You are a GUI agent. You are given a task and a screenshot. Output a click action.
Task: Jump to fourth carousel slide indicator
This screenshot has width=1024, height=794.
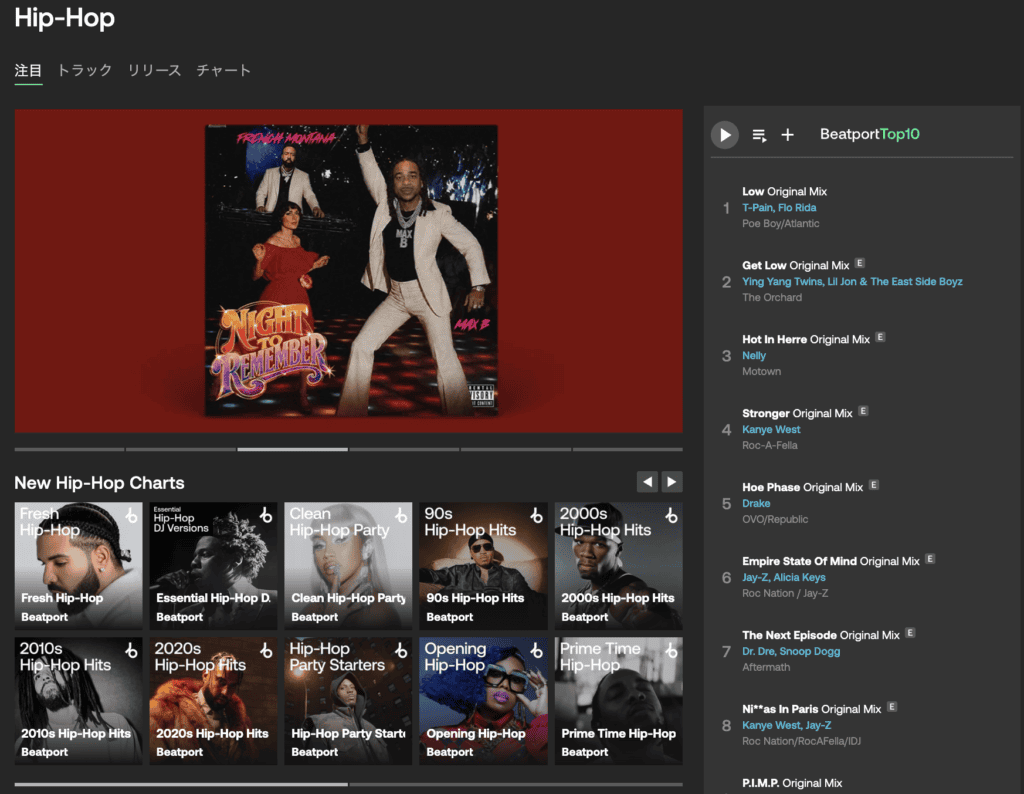404,449
